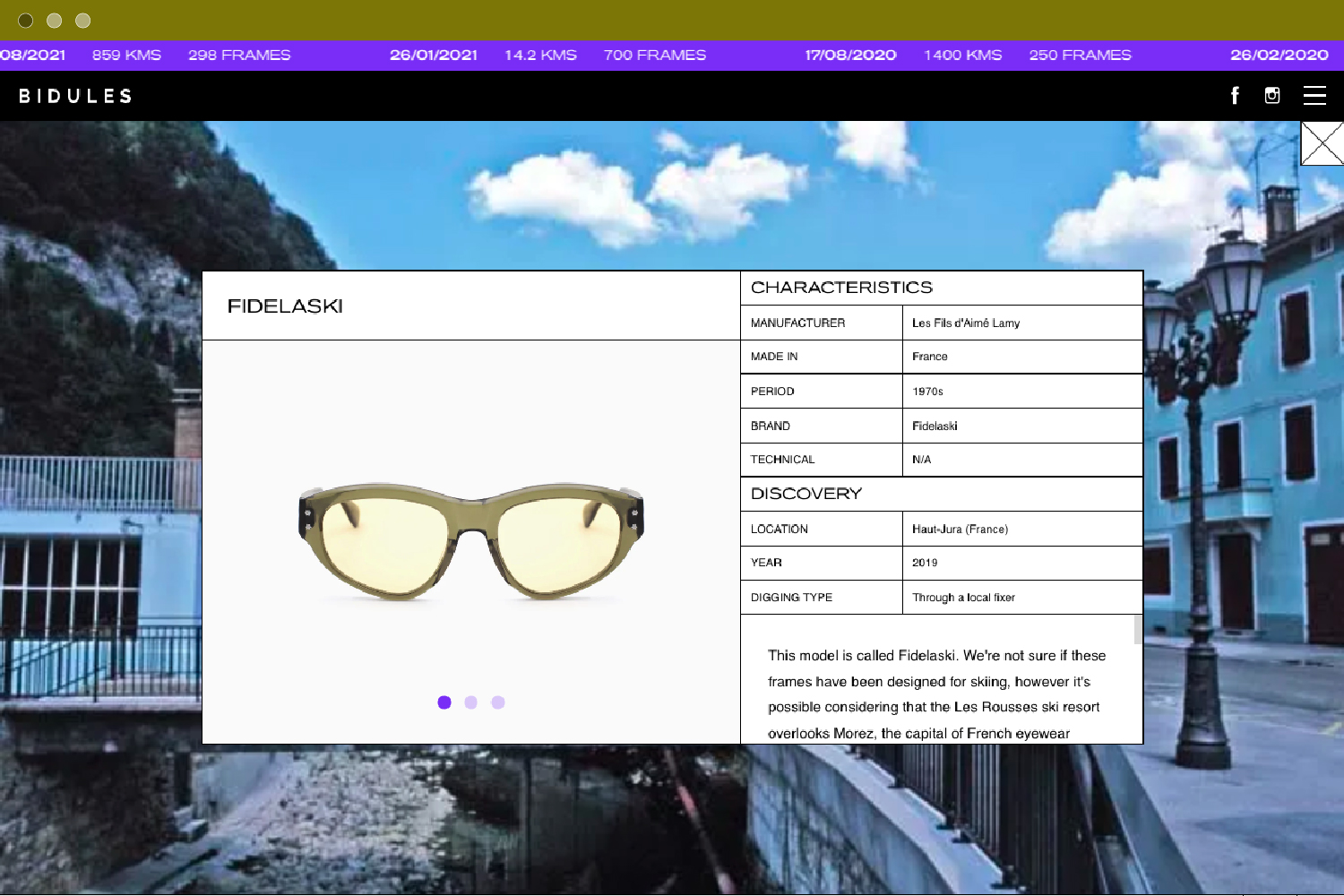Select the MANUFACTURER label cell
1344x896 pixels.
tap(822, 323)
